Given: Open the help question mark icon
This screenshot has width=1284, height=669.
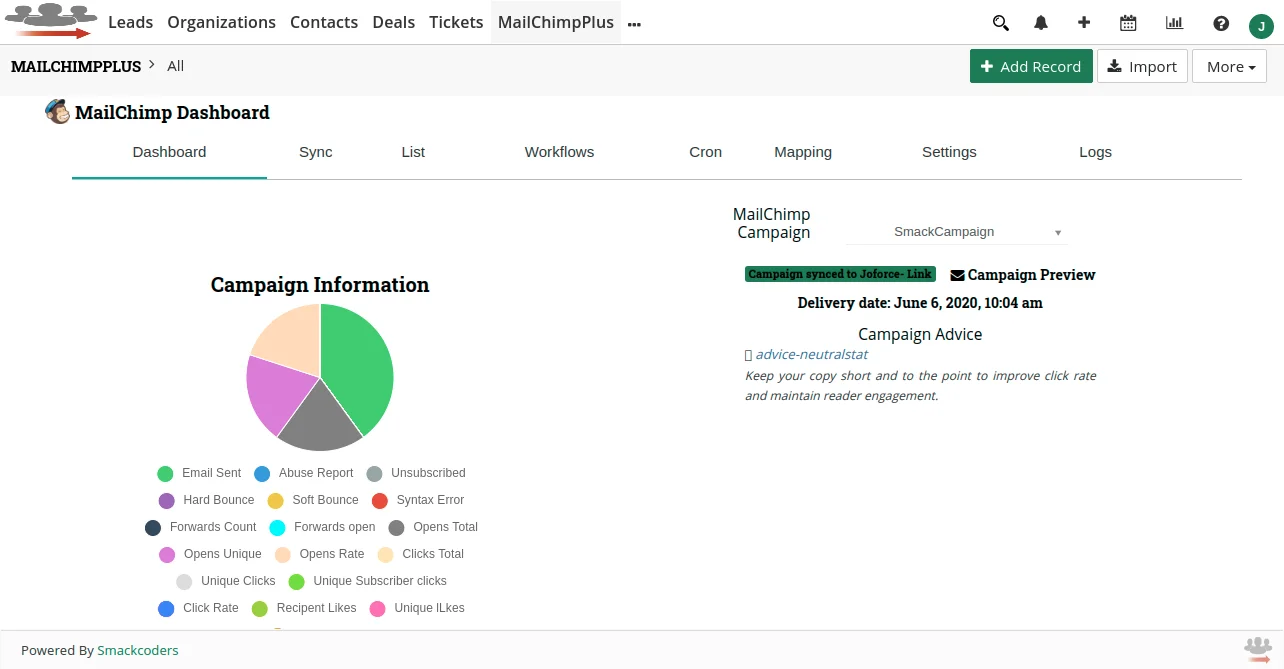Looking at the screenshot, I should 1220,22.
